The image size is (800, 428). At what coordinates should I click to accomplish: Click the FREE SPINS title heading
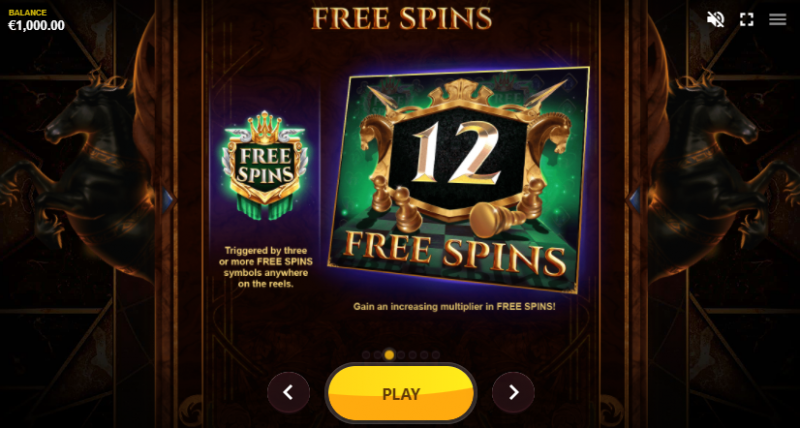tap(401, 18)
